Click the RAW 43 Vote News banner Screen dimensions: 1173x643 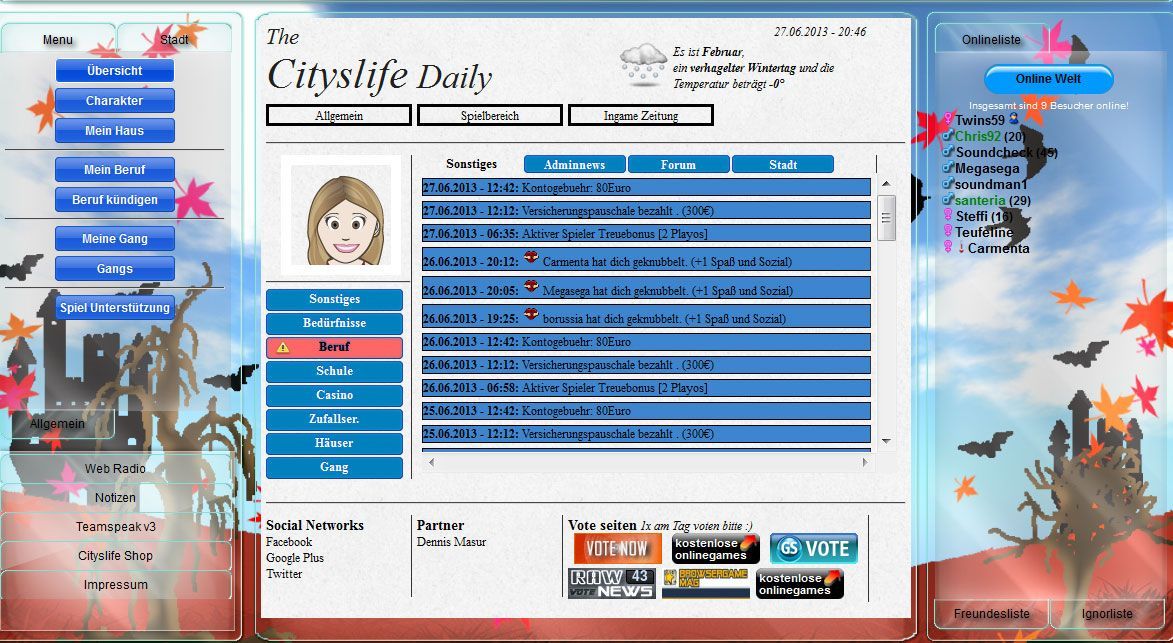tap(611, 583)
